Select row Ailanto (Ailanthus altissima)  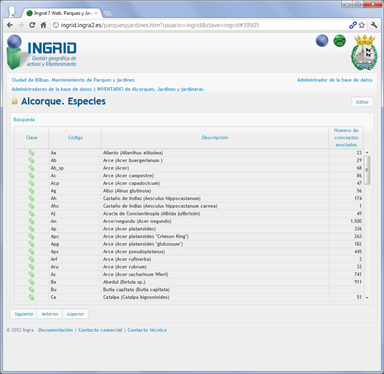coord(189,153)
